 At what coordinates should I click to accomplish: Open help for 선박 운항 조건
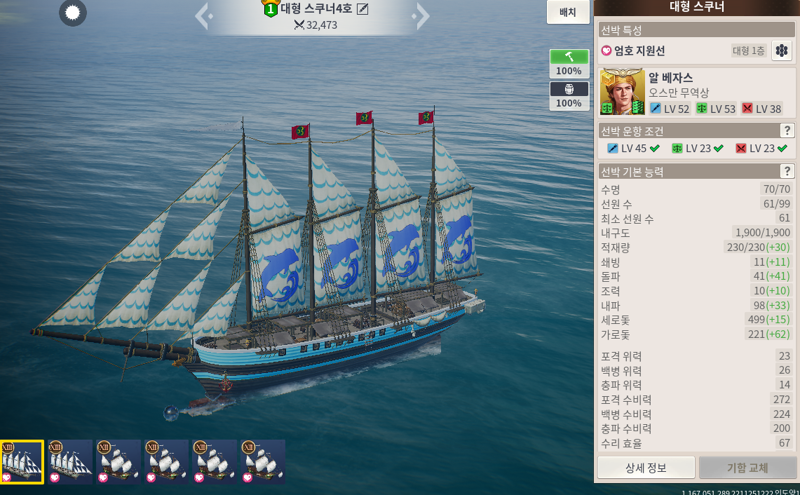787,131
